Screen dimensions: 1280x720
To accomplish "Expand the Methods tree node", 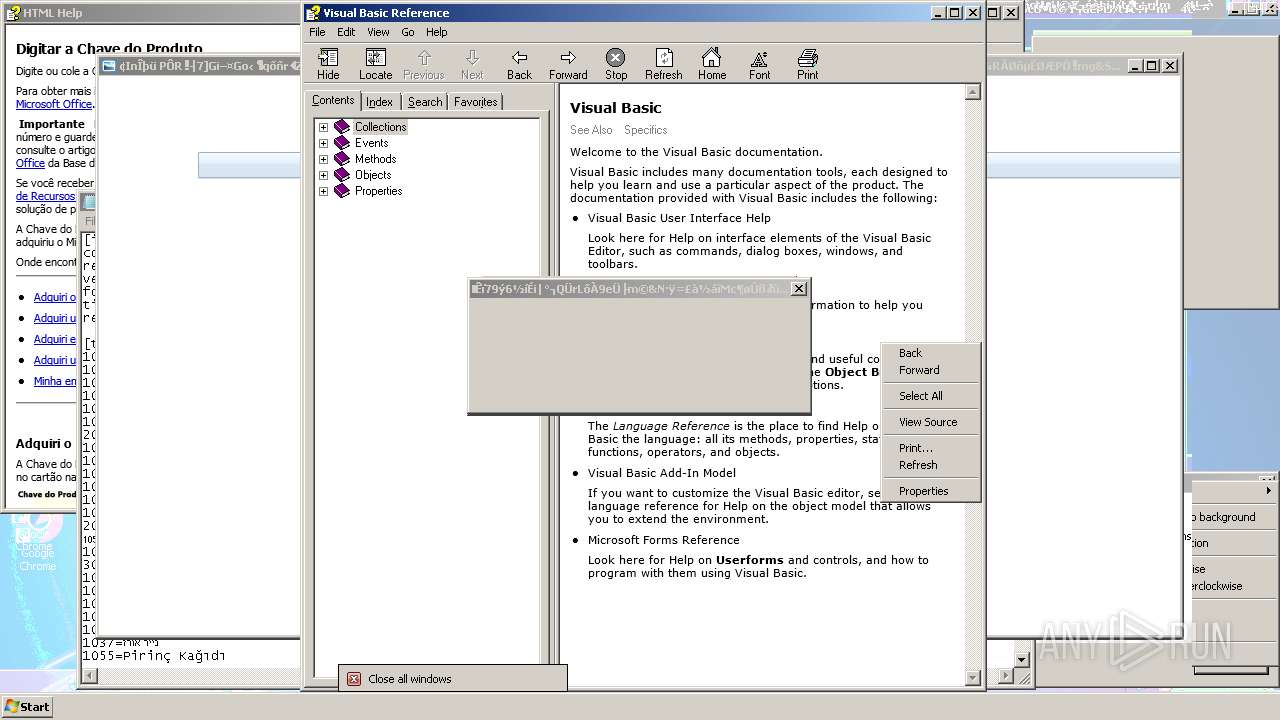I will click(x=323, y=159).
